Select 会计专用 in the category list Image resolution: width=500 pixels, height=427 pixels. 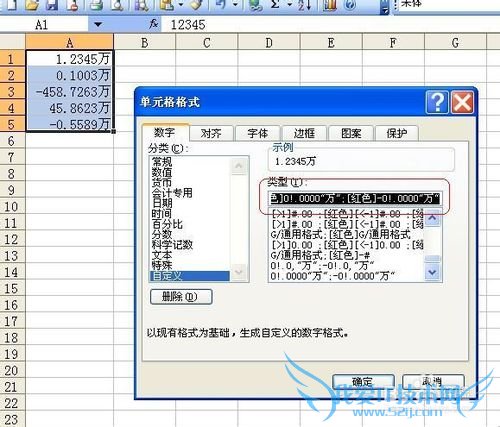[x=172, y=193]
